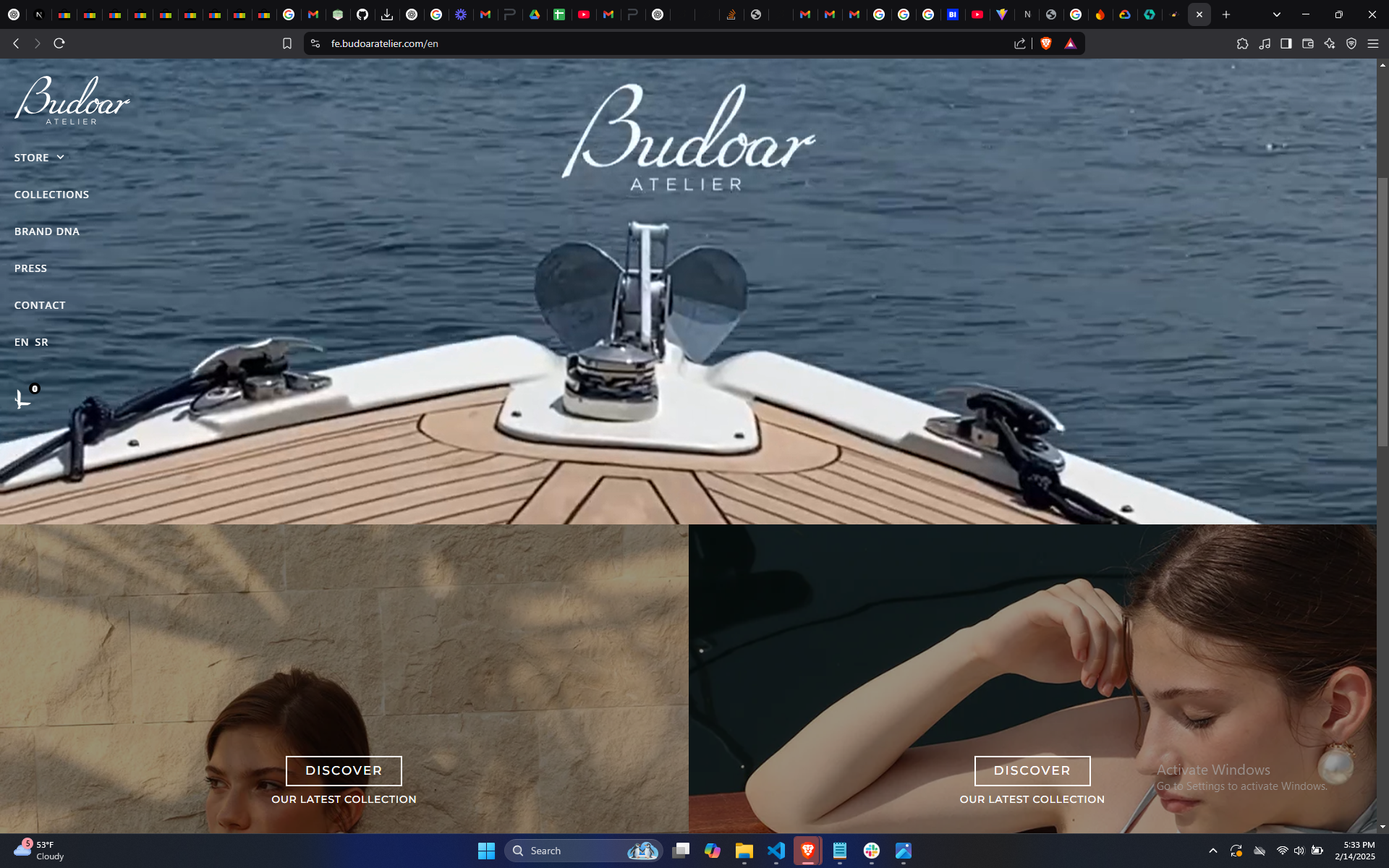Open the Brave hamburger main menu

point(1373,43)
